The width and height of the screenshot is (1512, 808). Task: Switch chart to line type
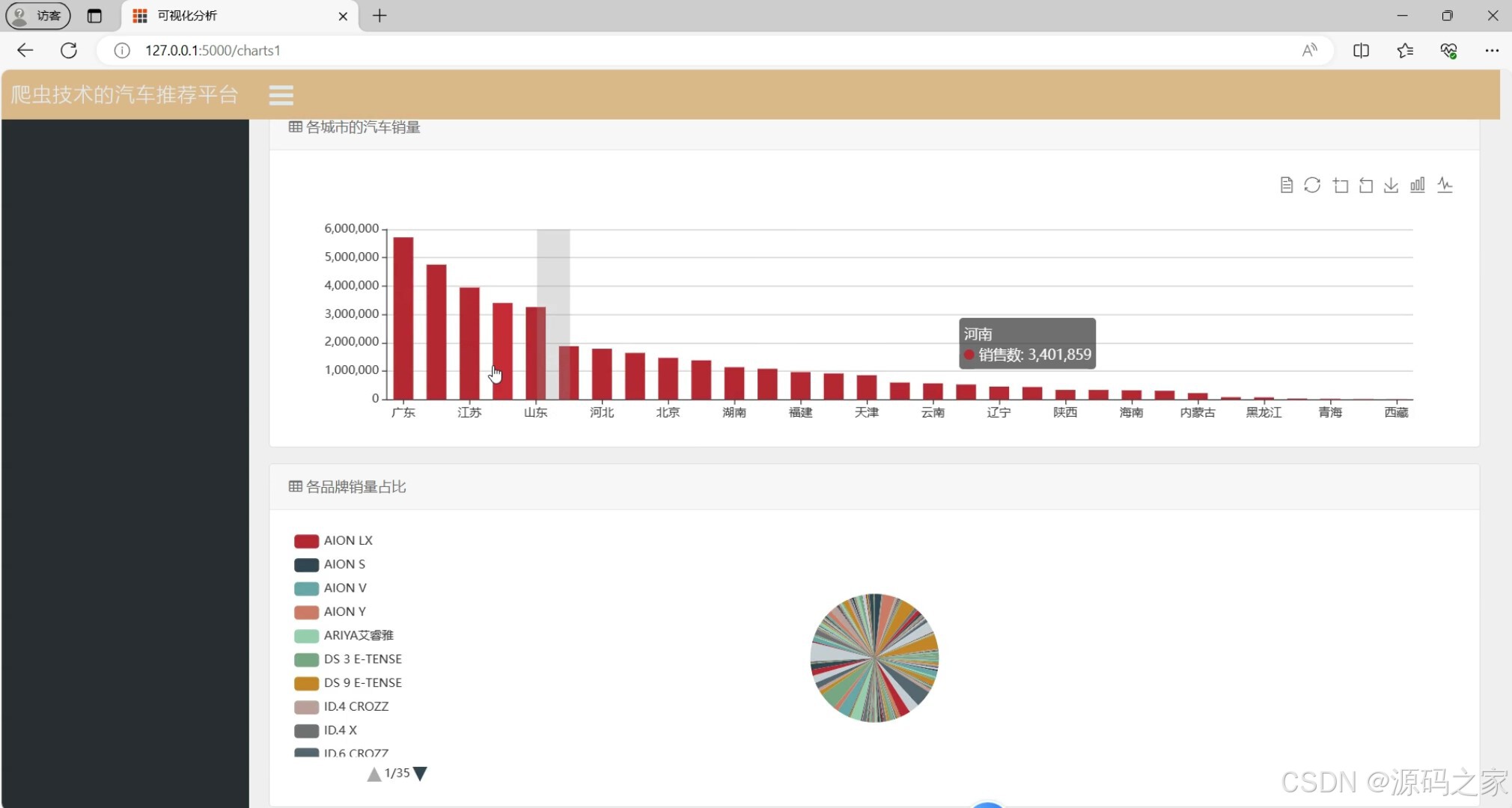point(1445,185)
